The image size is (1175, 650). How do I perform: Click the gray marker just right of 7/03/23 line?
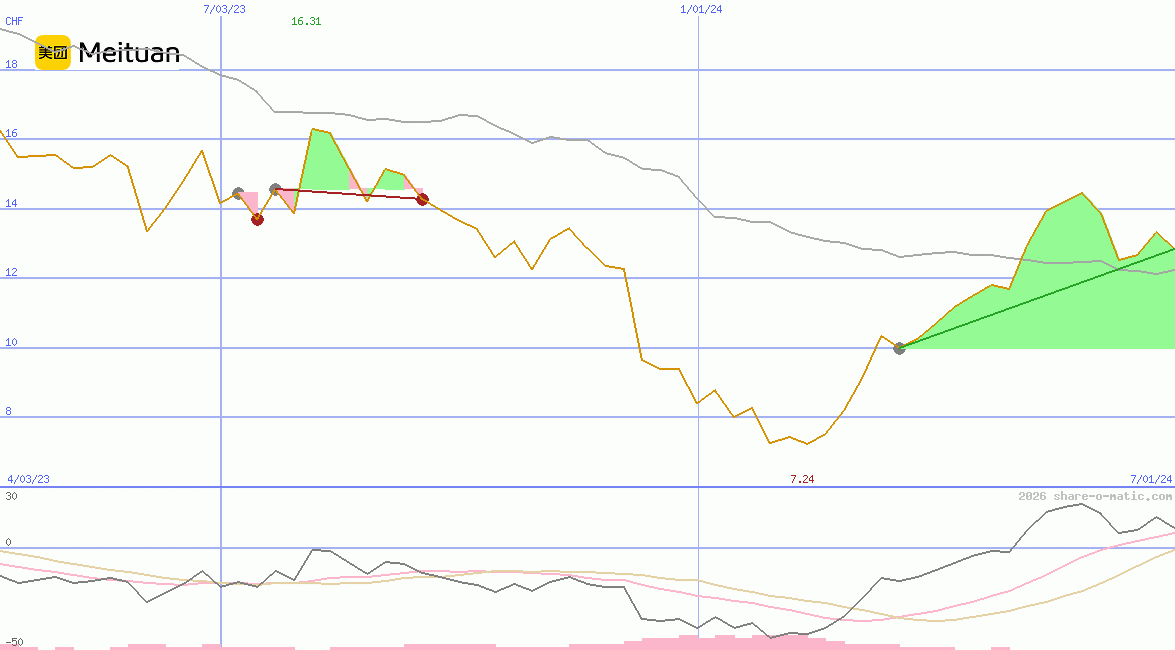pyautogui.click(x=238, y=193)
